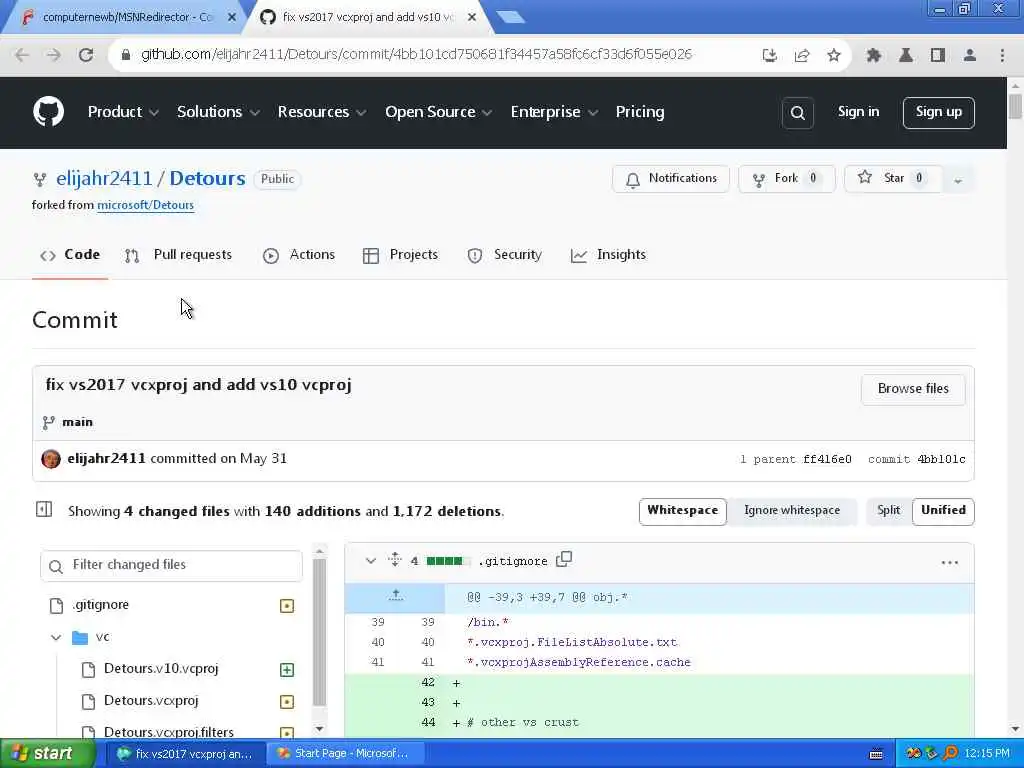Open the Code tab
The image size is (1024, 768).
click(x=70, y=255)
